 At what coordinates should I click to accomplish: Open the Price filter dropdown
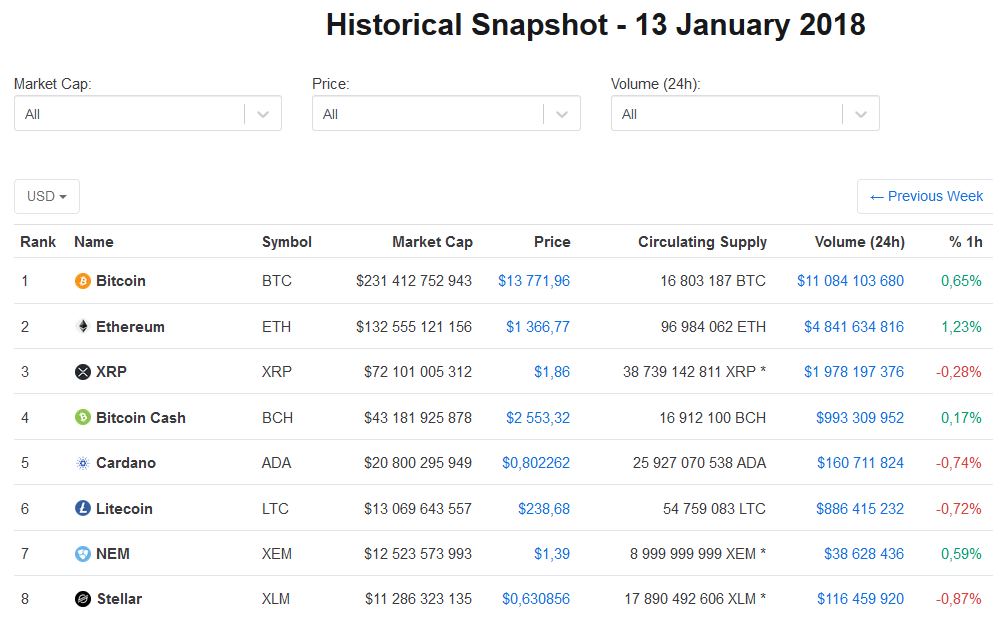tap(446, 114)
